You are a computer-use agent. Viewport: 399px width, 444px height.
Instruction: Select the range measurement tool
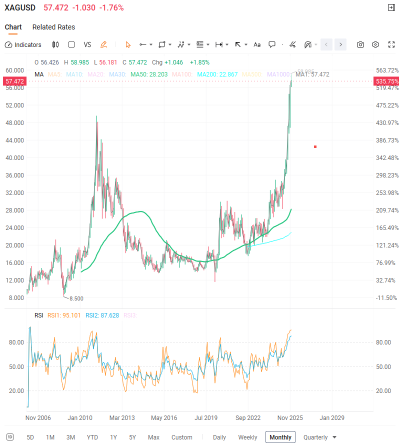tap(219, 45)
